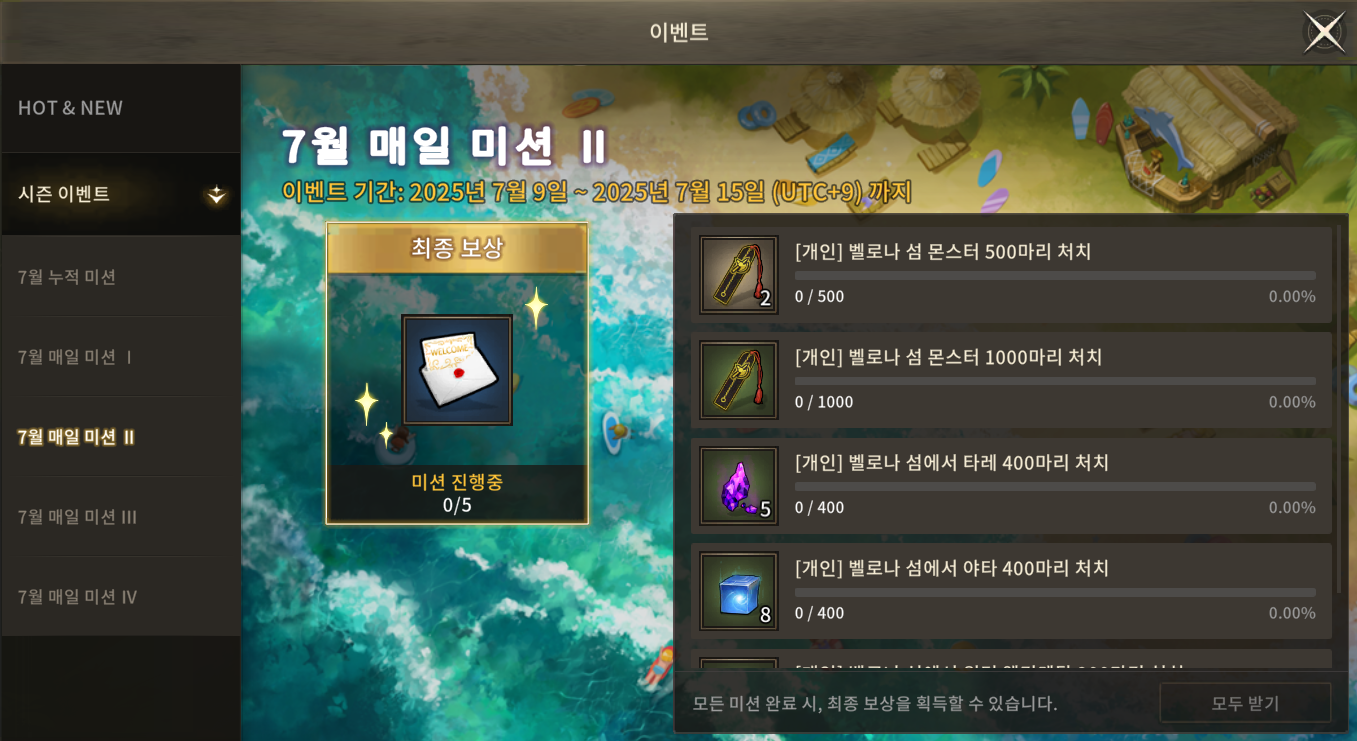This screenshot has width=1357, height=741.
Task: Click the welcome letter final reward icon
Action: (x=457, y=370)
